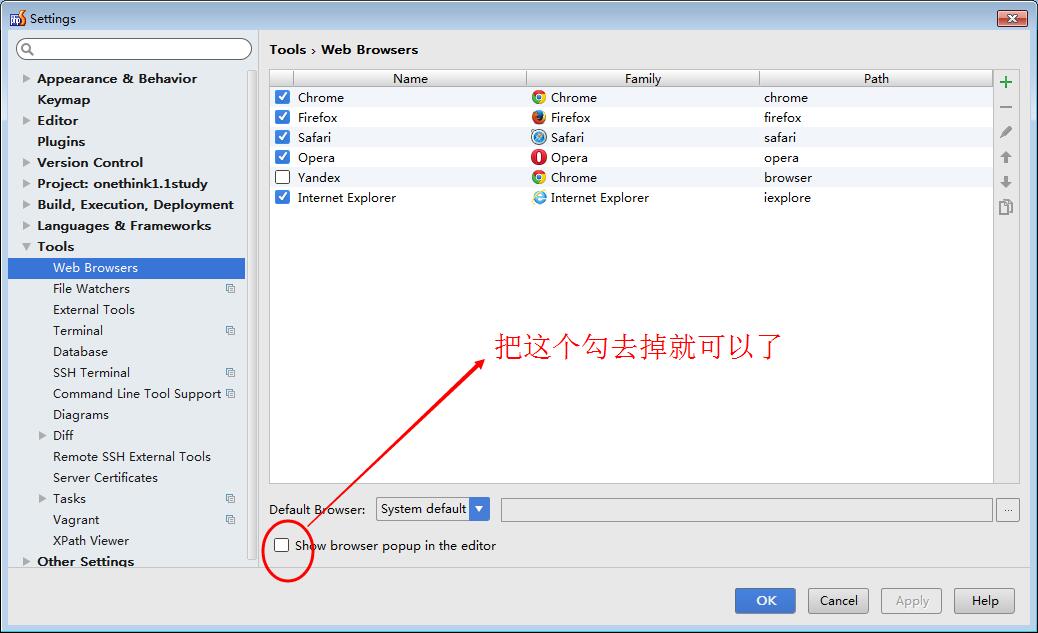Click the move up arrow icon
Image resolution: width=1038 pixels, height=633 pixels.
(1006, 157)
